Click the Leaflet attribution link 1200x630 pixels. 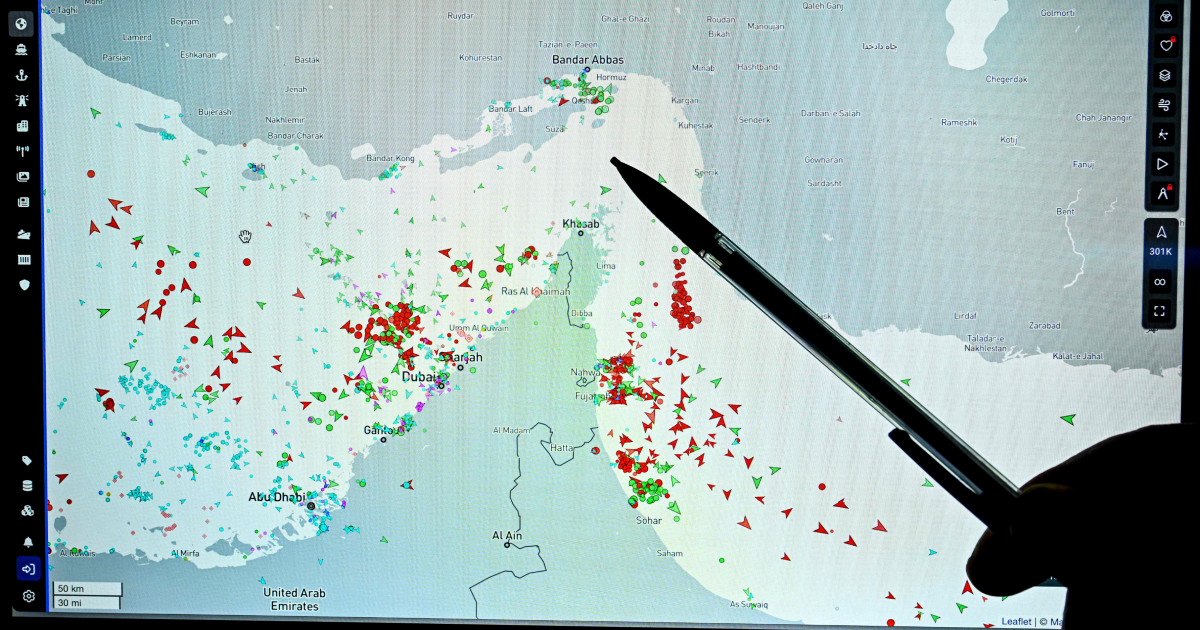point(1016,621)
